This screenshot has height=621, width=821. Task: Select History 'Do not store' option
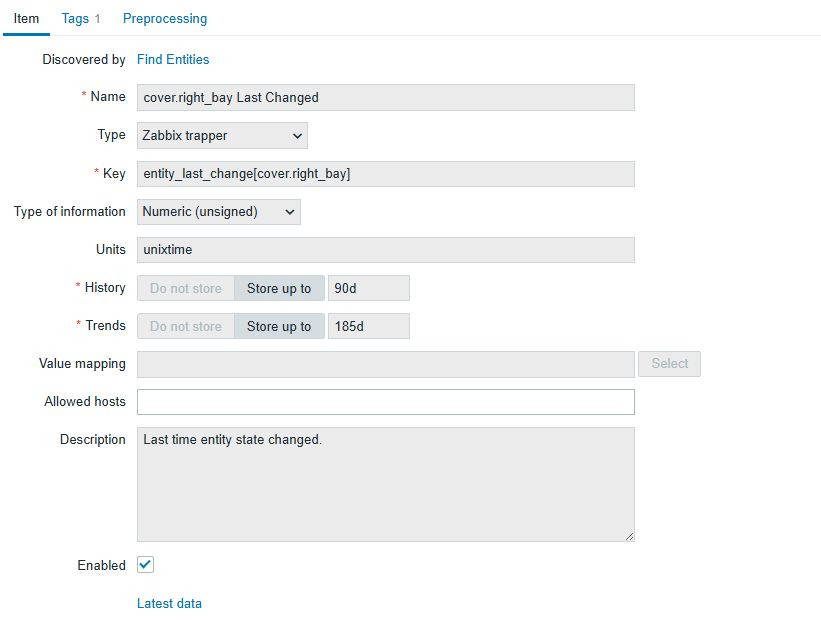[x=186, y=288]
